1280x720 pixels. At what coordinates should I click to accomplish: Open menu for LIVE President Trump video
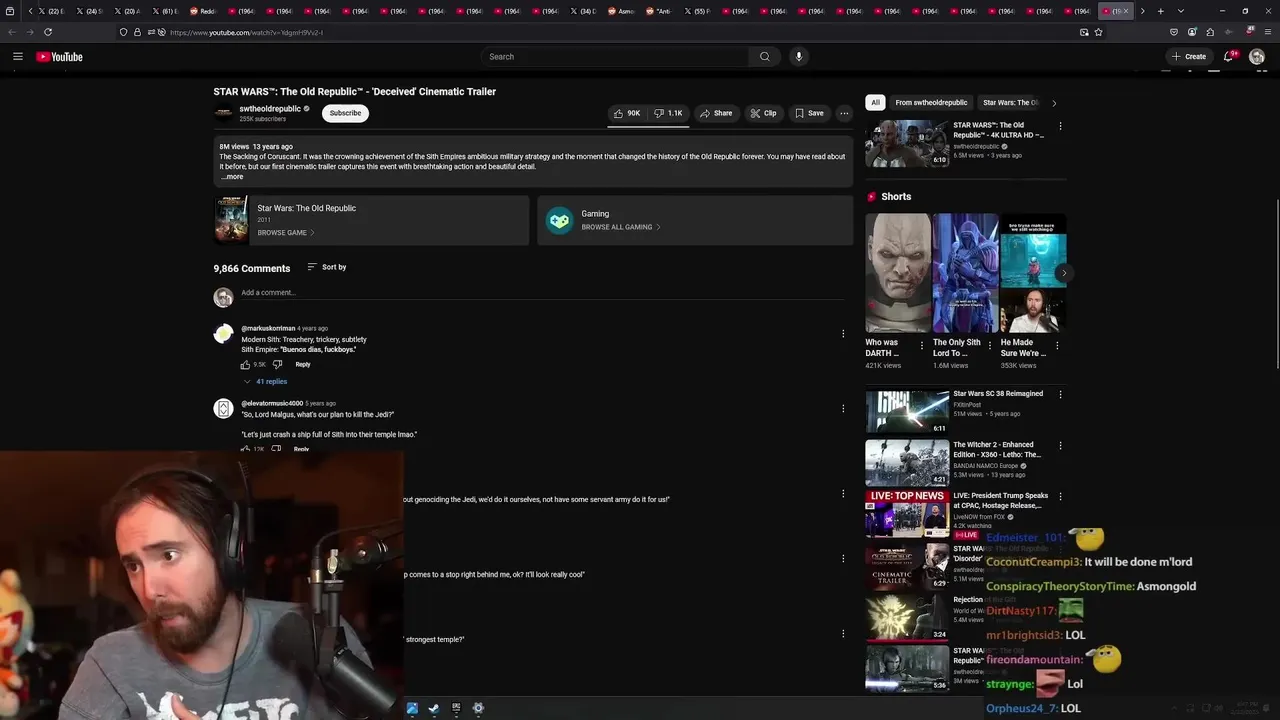[1060, 496]
